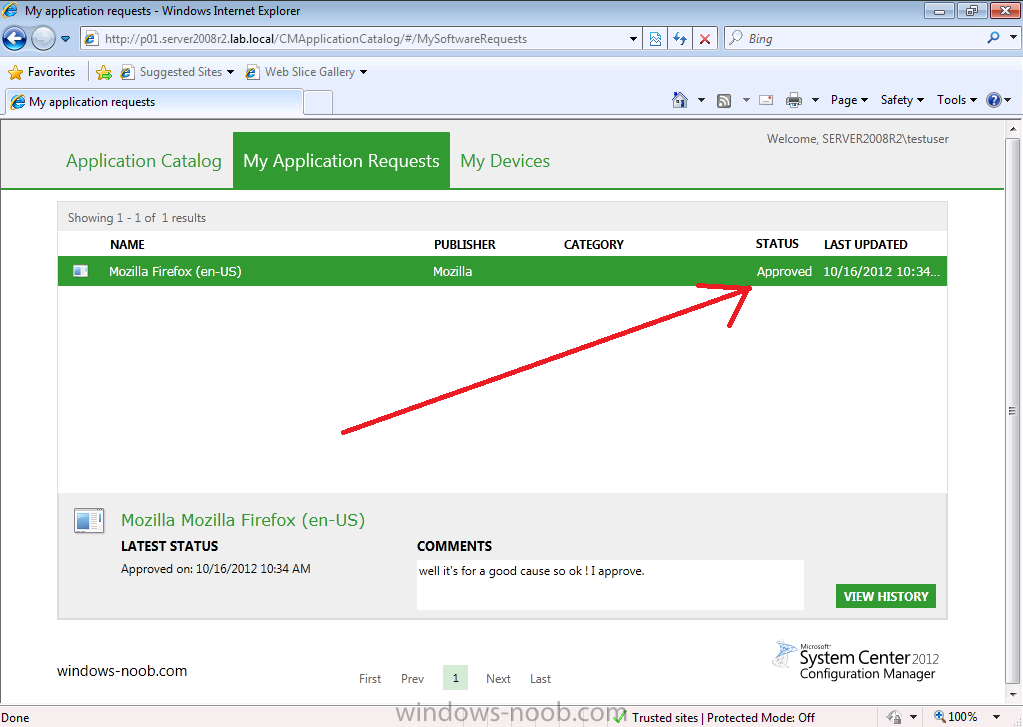Screen dimensions: 1023x727
Task: Click the Print icon
Action: coord(793,100)
